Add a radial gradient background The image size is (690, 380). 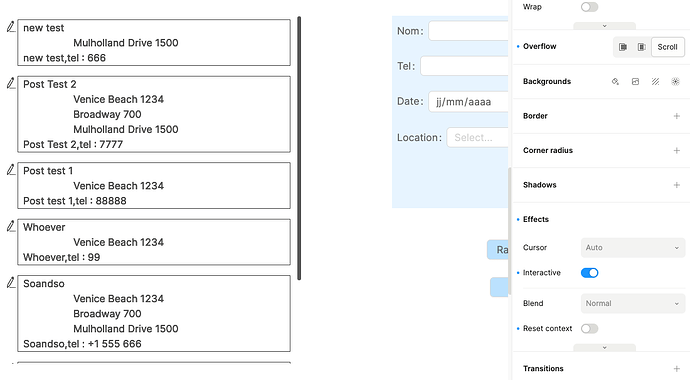675,81
